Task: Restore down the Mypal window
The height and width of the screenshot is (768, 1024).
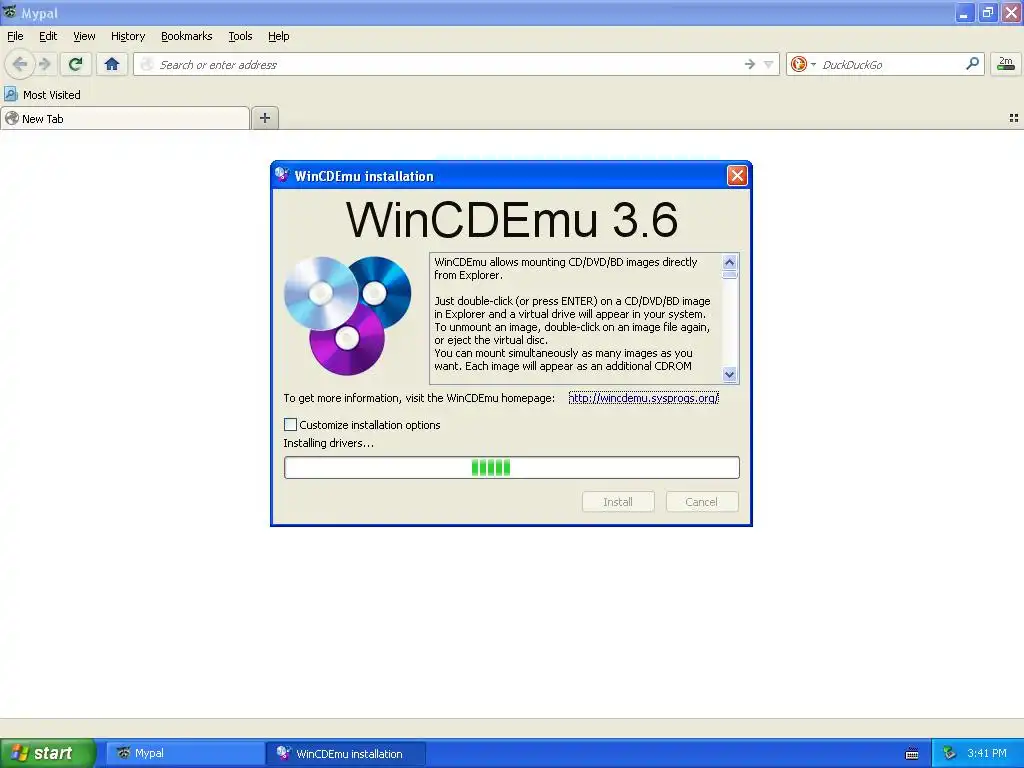Action: [x=987, y=13]
